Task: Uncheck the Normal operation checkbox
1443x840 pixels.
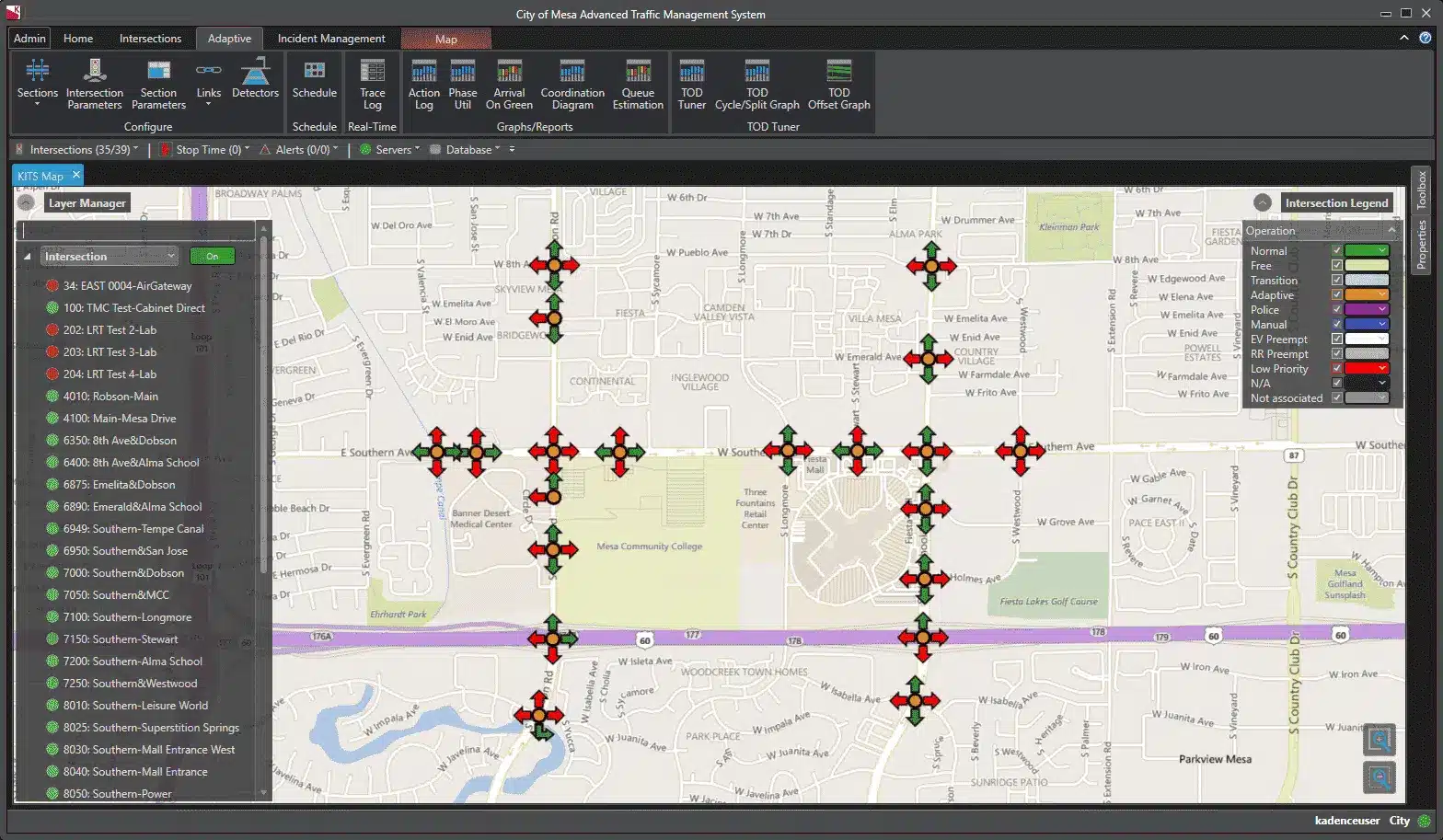Action: (x=1337, y=251)
